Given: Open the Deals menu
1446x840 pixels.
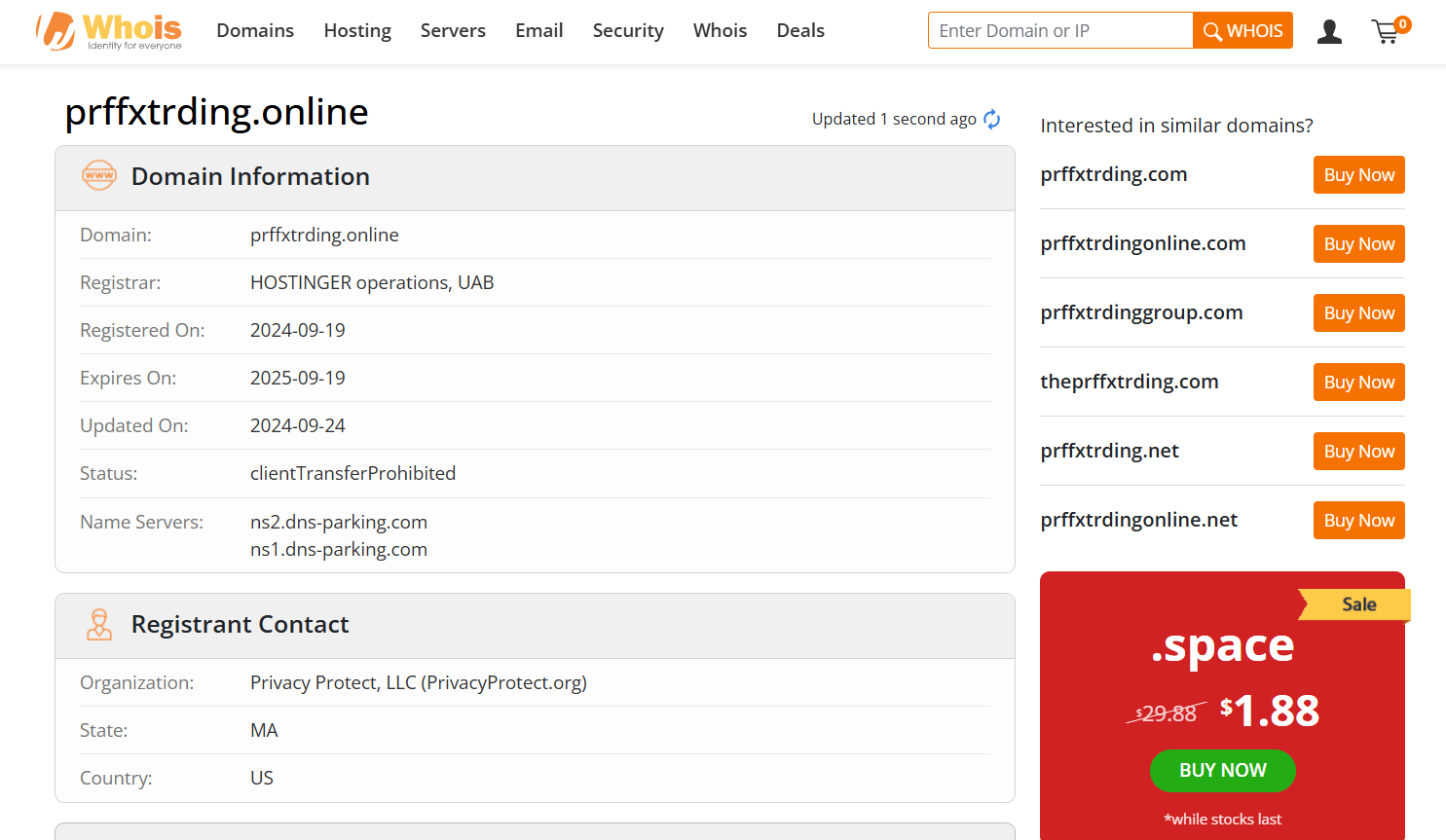Looking at the screenshot, I should (800, 31).
